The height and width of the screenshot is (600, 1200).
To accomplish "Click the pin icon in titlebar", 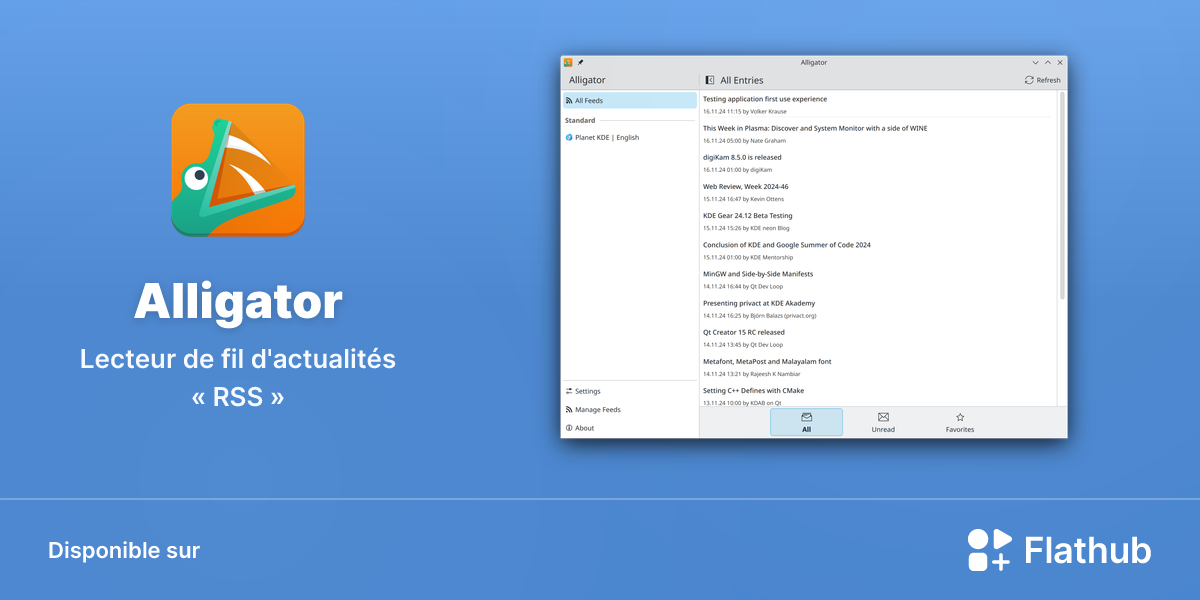I will click(x=581, y=62).
